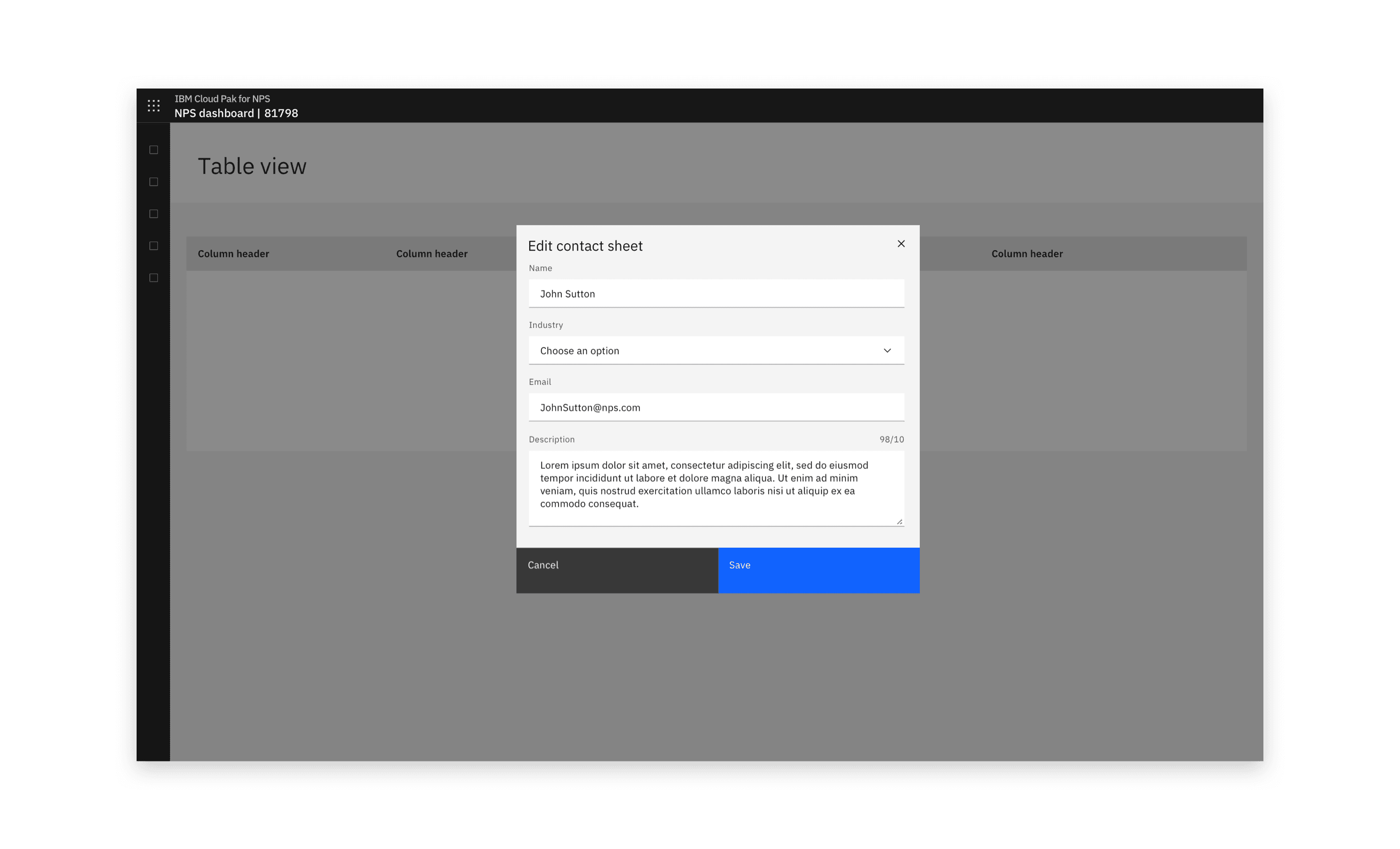Click the third left sidebar navigation icon
The height and width of the screenshot is (849, 1400).
click(x=154, y=213)
